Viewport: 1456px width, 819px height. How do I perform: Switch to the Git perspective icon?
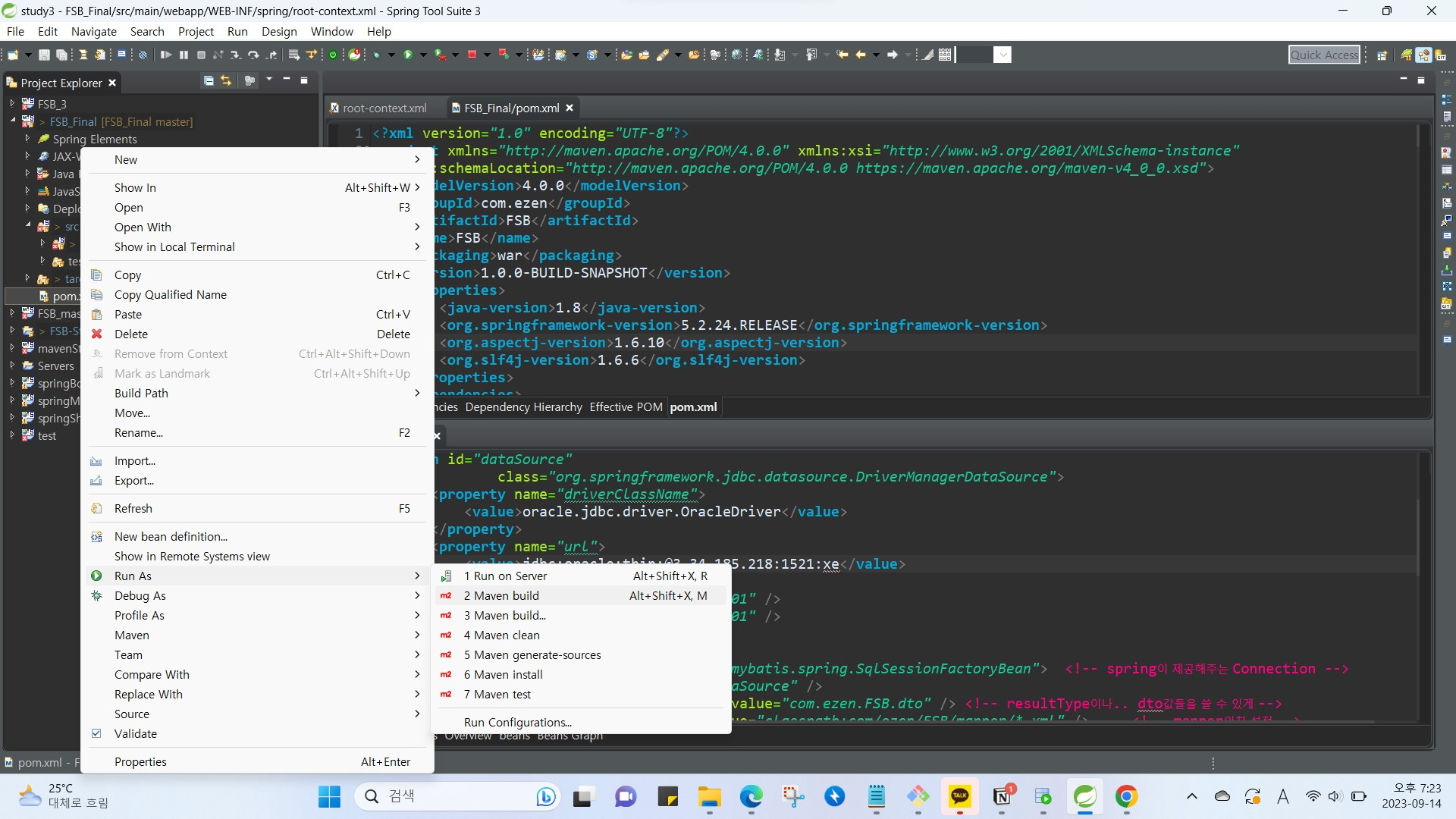[x=1440, y=55]
